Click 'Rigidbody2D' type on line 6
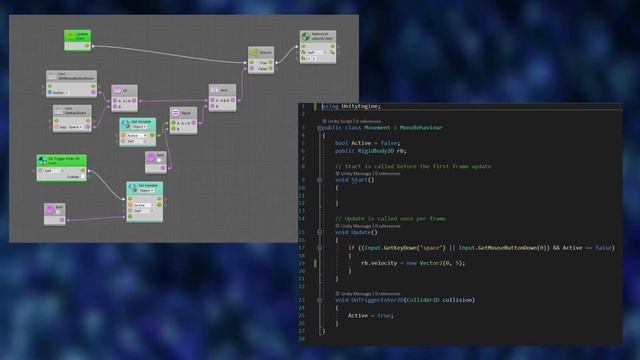 (376, 151)
